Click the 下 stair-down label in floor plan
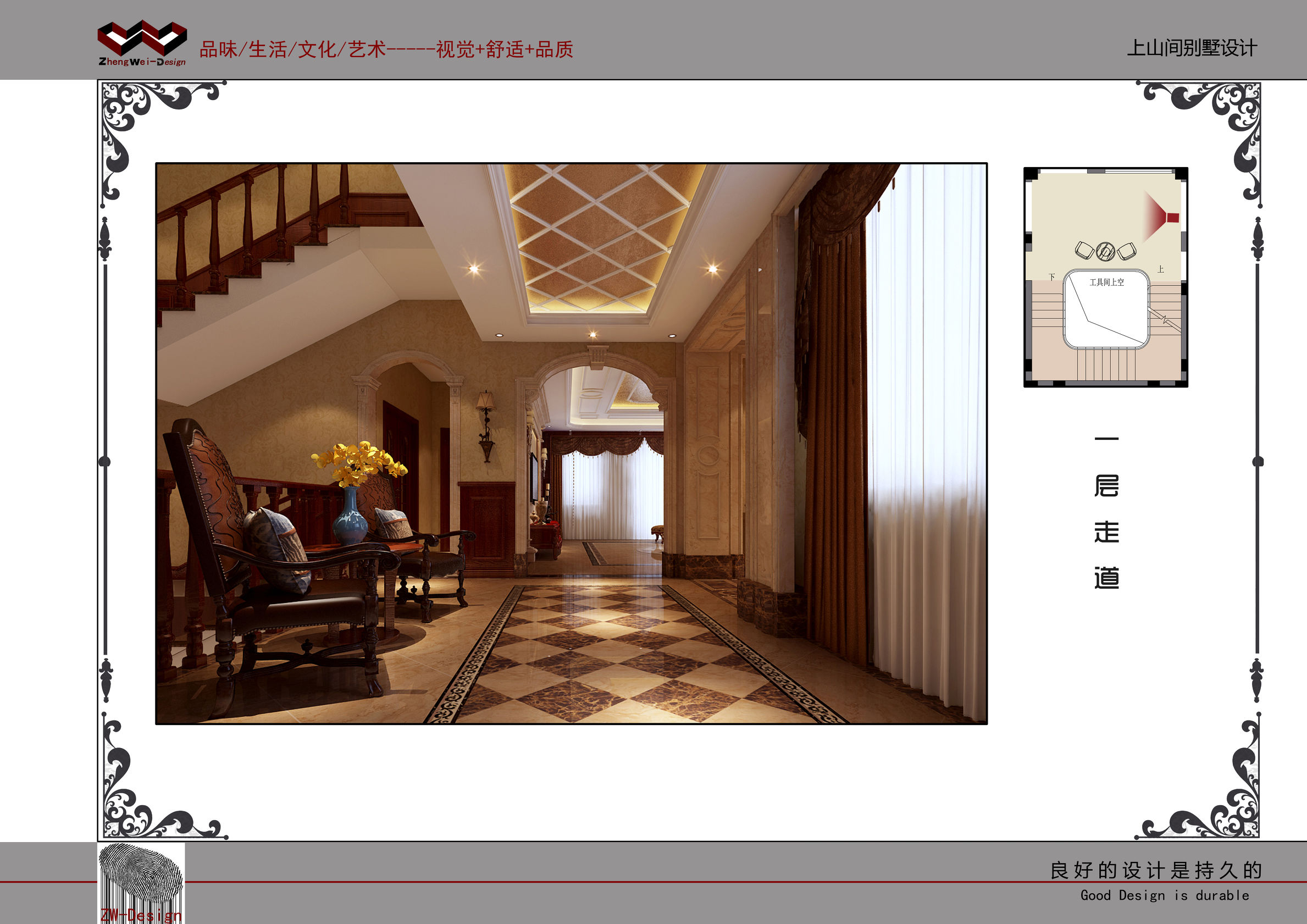Image resolution: width=1307 pixels, height=924 pixels. tap(1051, 277)
